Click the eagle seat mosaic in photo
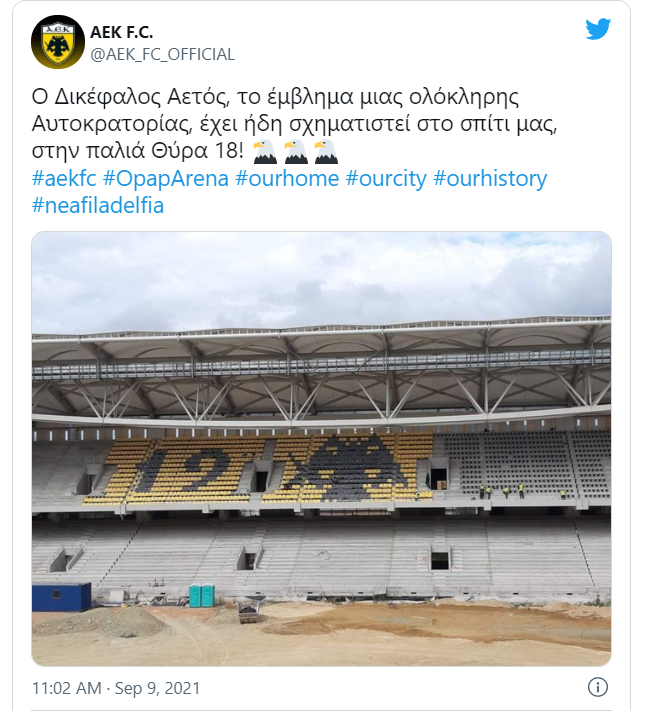The image size is (646, 711). [x=350, y=466]
